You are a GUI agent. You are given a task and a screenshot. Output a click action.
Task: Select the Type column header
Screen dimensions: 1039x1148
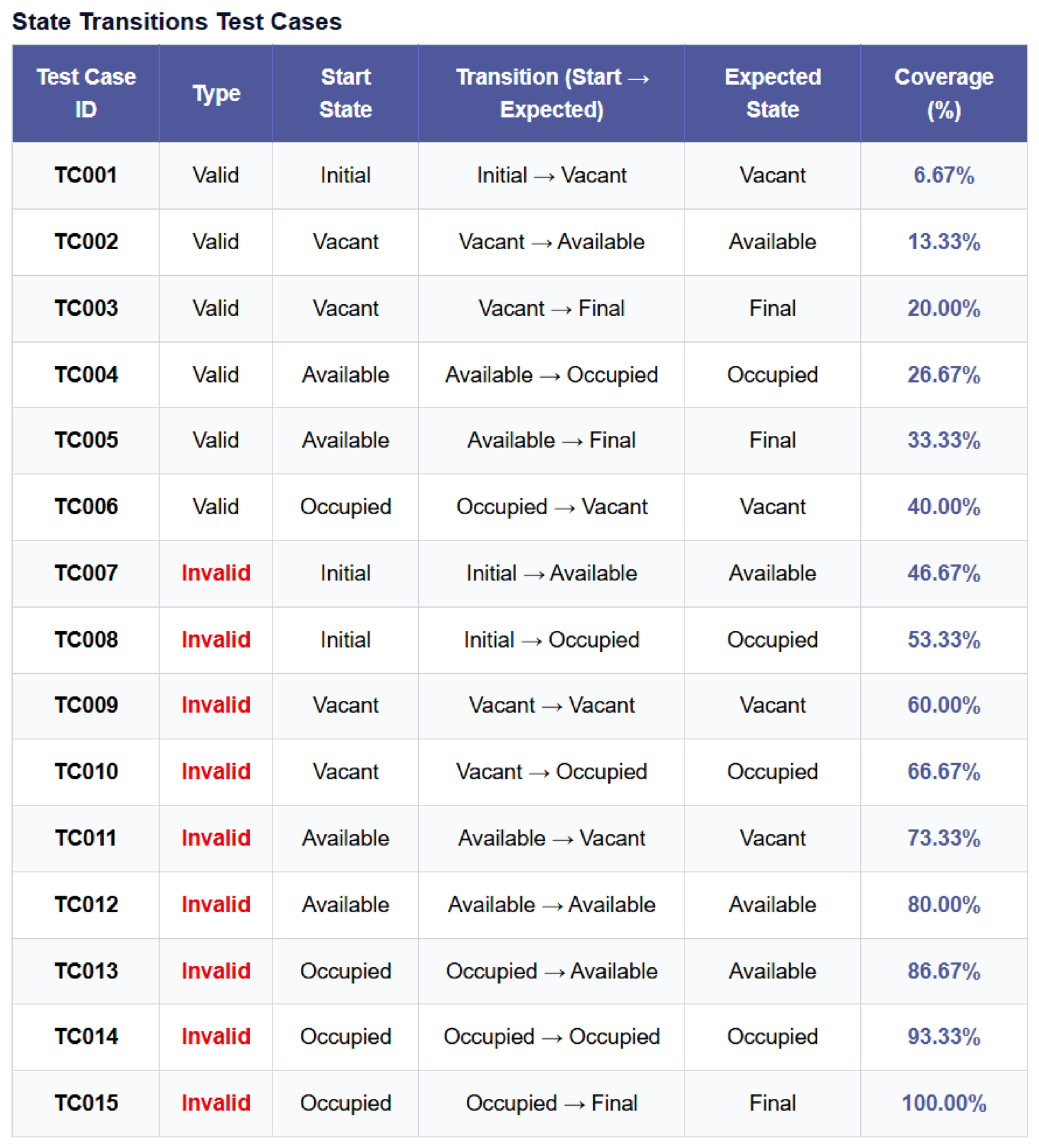point(216,93)
